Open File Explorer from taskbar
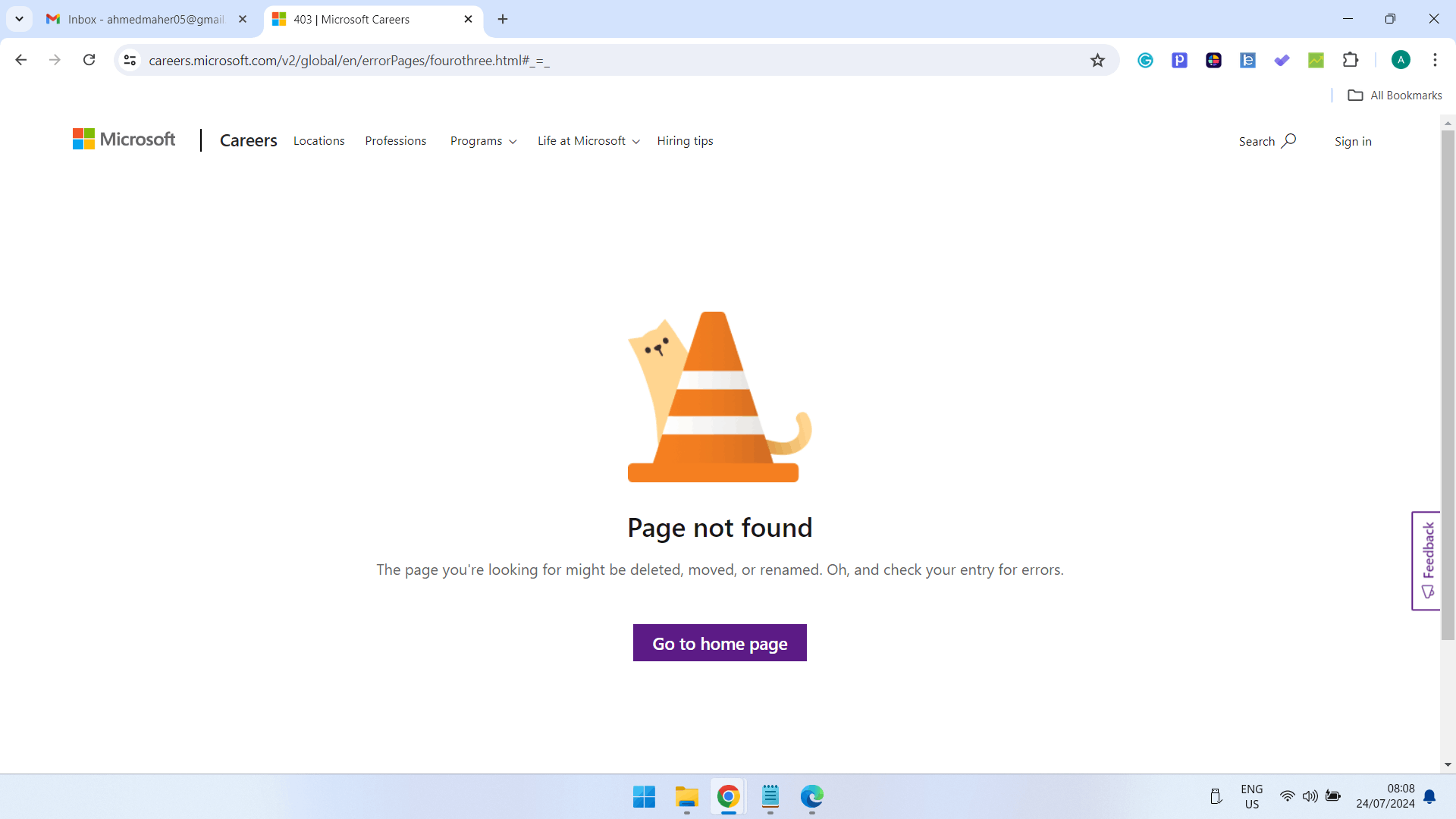The image size is (1456, 819). click(x=686, y=796)
